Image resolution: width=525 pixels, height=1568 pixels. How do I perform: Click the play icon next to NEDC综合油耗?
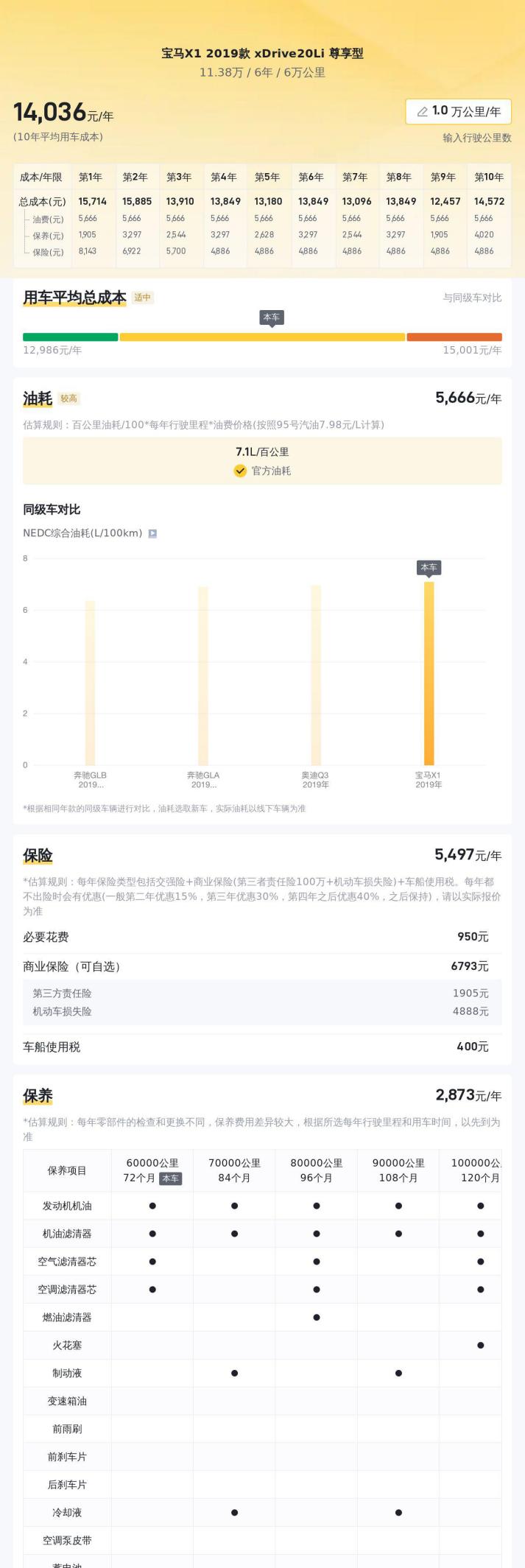(x=152, y=533)
